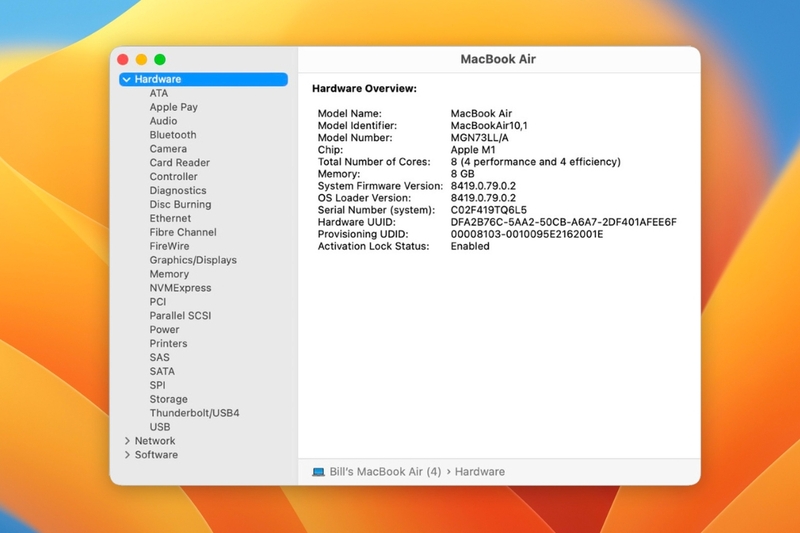Click the Model Identifier value MacBookAir10,1

489,125
